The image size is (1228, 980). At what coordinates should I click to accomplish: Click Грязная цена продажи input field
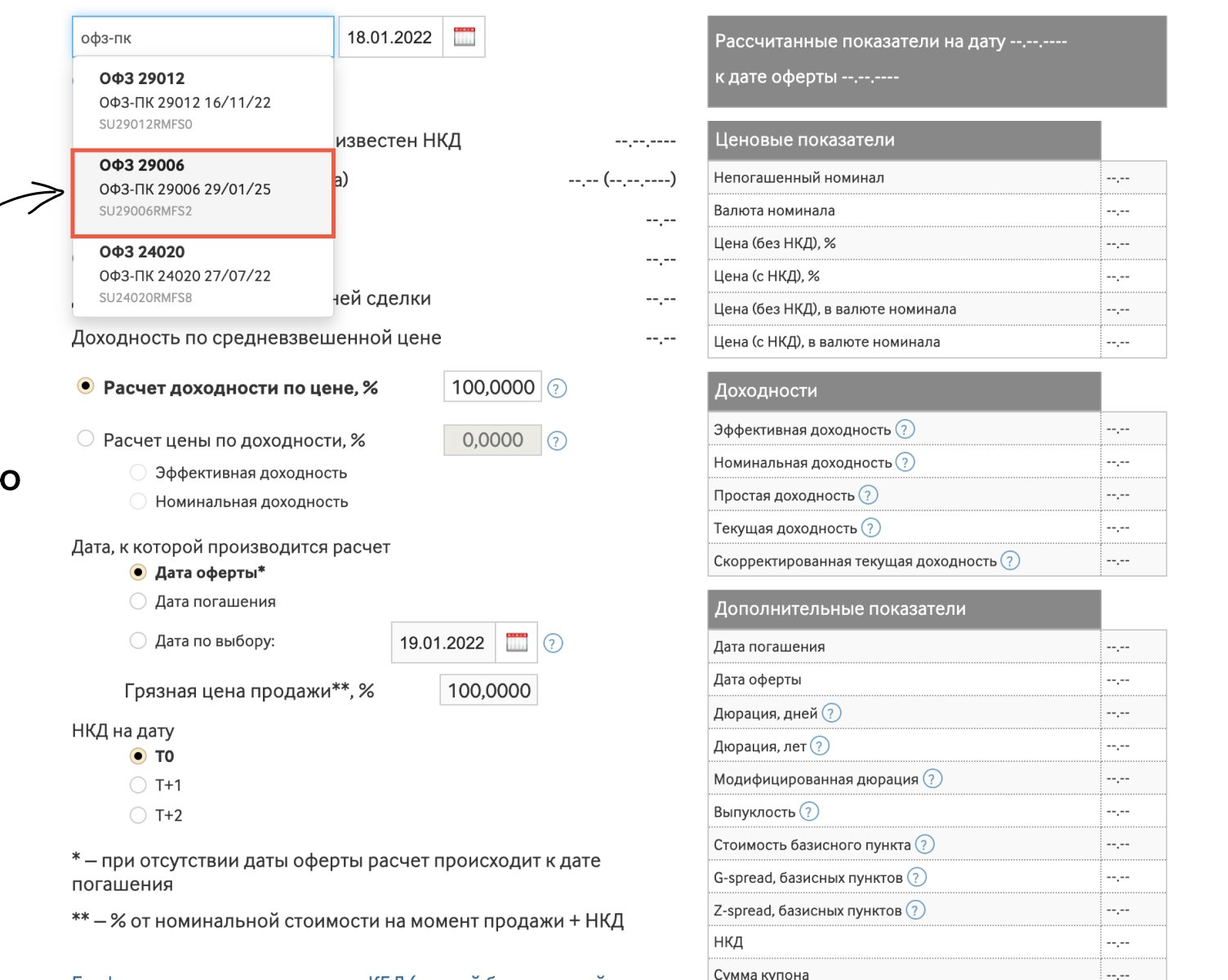[x=488, y=691]
